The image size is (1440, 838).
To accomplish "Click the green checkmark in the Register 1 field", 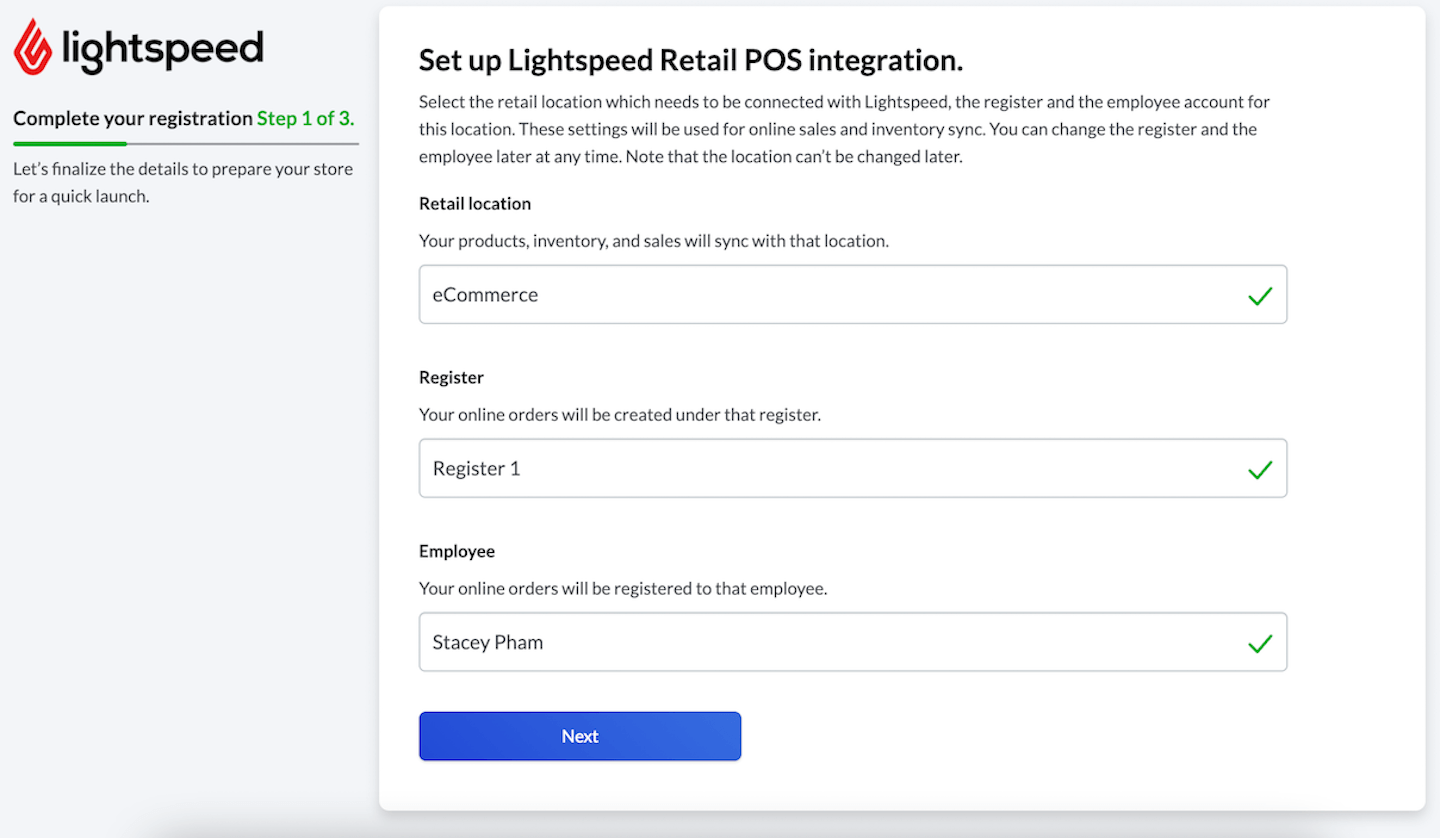I will [1260, 469].
